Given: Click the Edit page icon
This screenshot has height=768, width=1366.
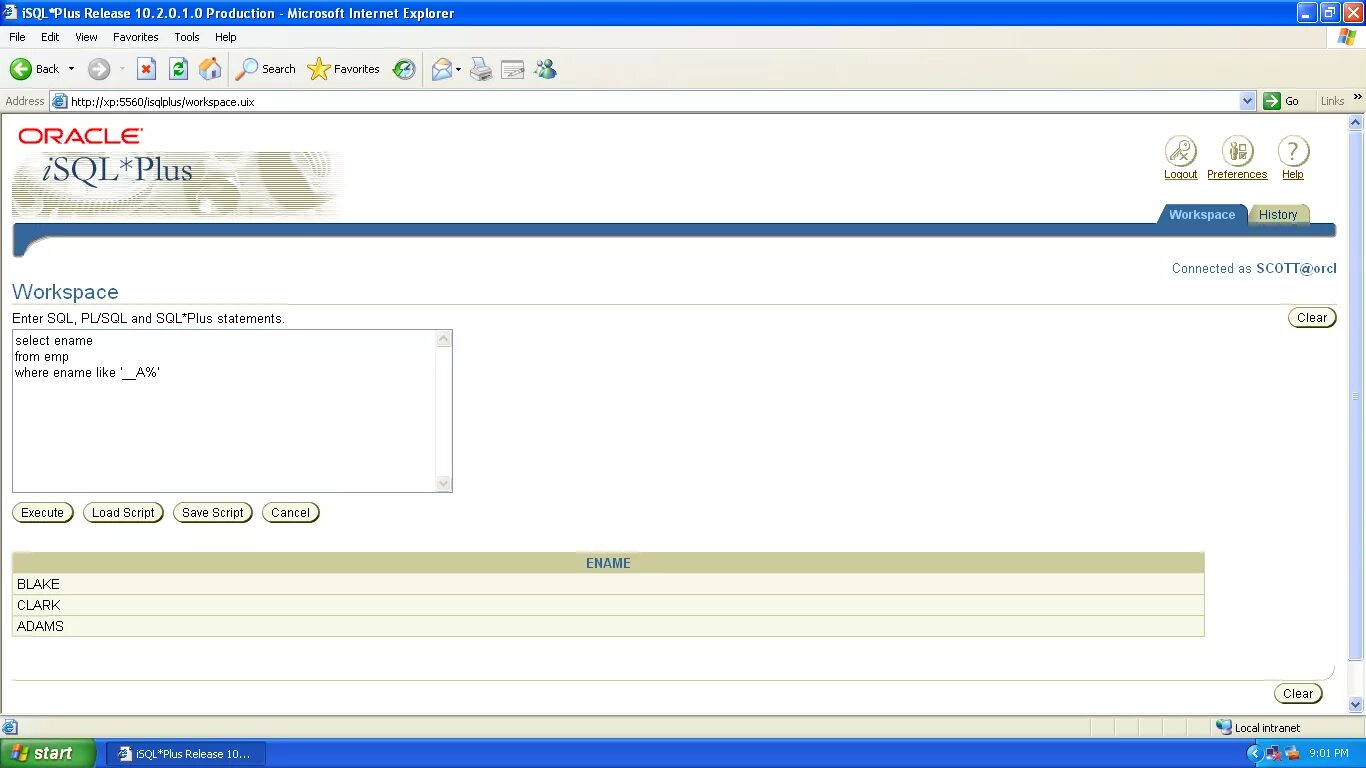Looking at the screenshot, I should 513,69.
